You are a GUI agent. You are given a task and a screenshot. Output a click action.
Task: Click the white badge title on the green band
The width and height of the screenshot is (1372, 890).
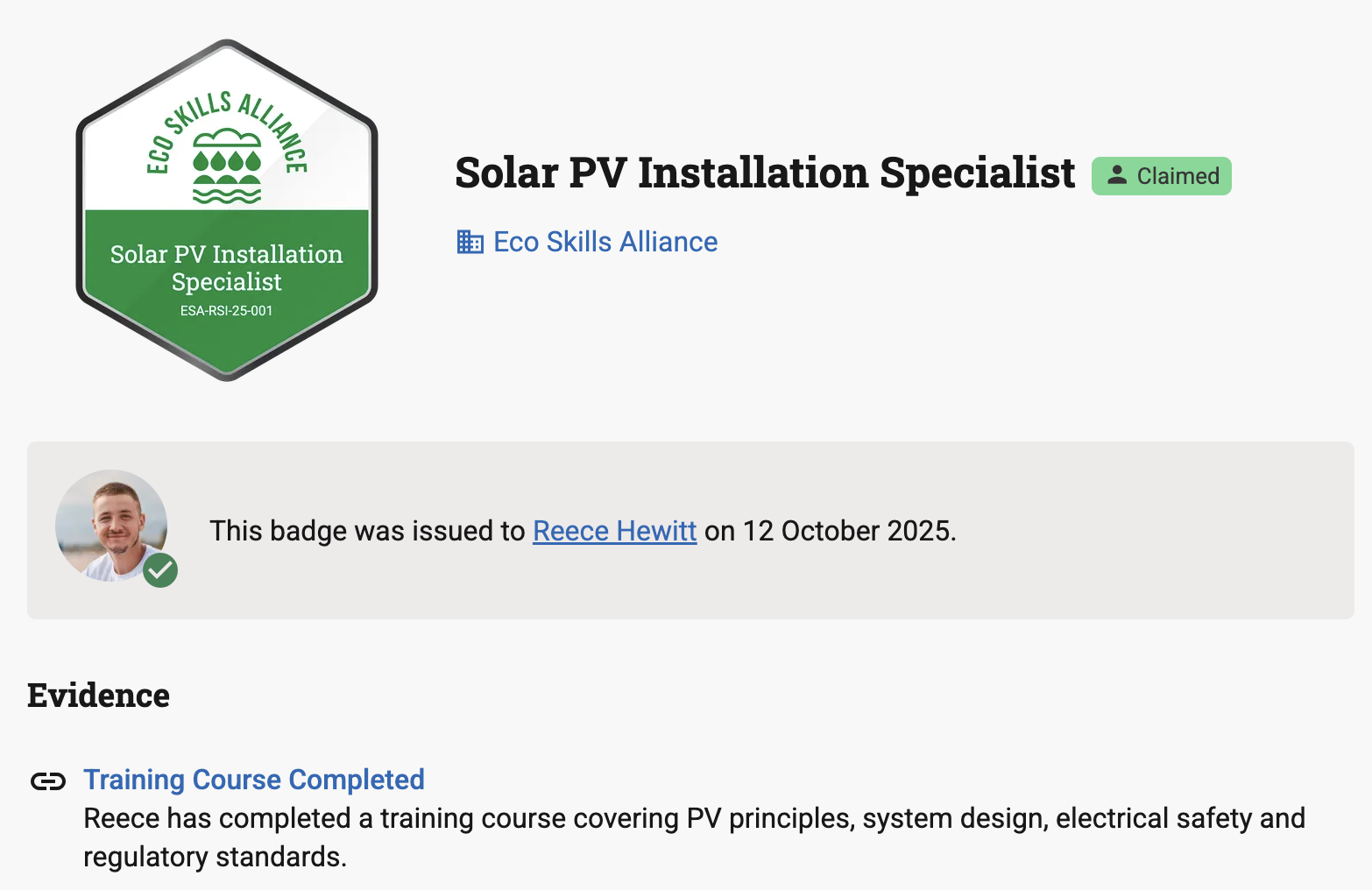(227, 267)
